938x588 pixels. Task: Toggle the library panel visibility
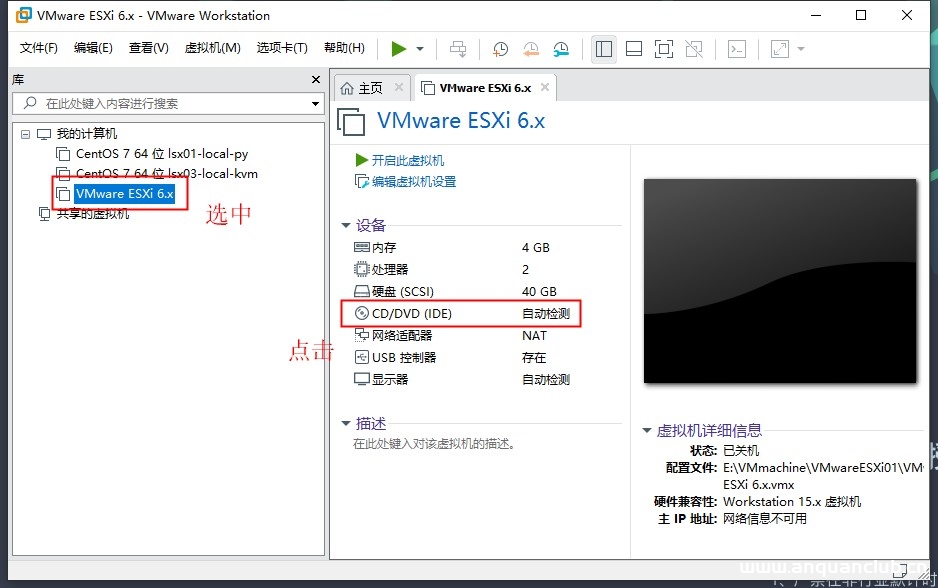pos(603,49)
